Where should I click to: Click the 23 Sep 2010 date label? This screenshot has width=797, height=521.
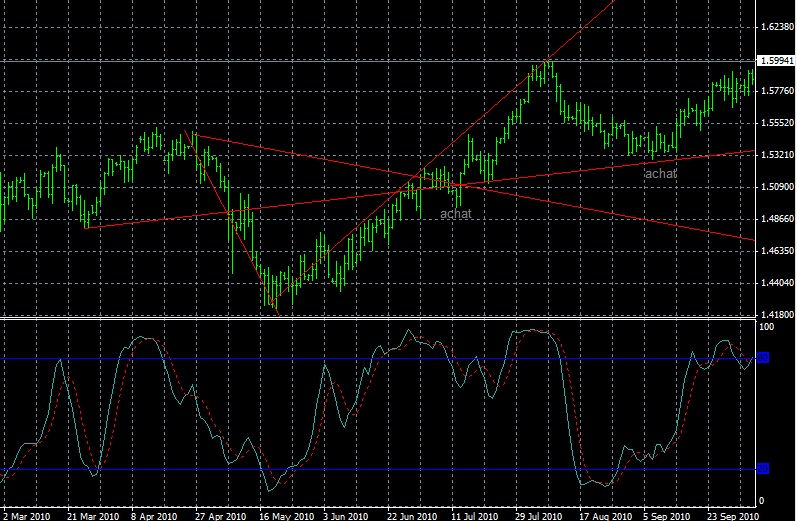733,516
